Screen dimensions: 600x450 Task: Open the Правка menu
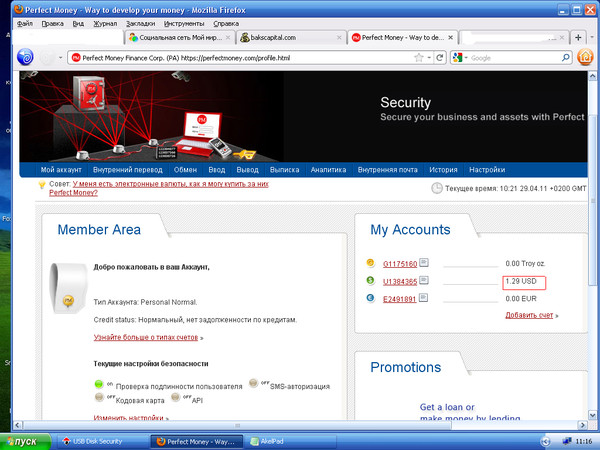(52, 24)
